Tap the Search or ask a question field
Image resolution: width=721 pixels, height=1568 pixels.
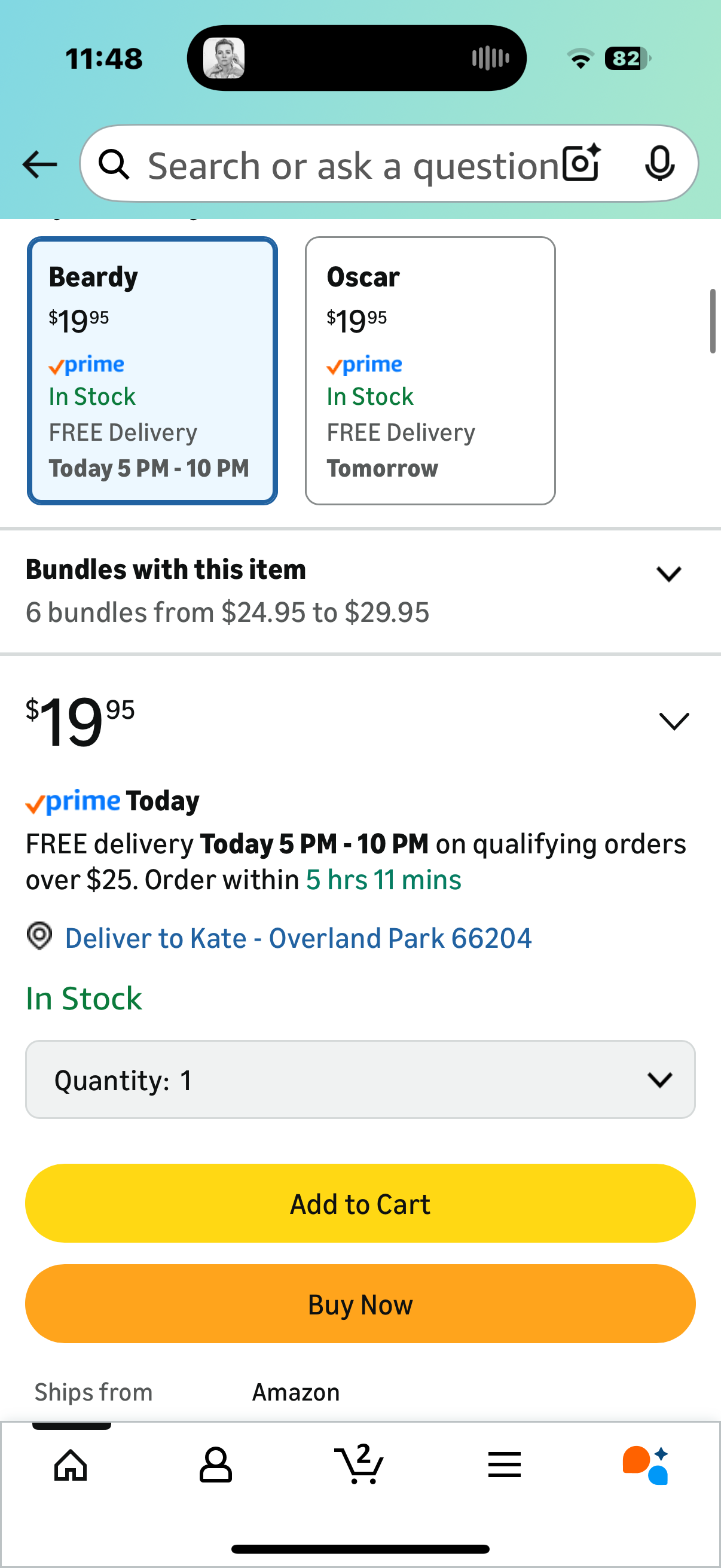(x=353, y=164)
